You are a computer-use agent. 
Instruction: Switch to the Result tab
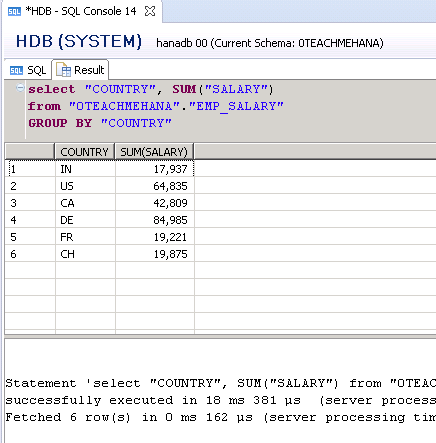(80, 70)
